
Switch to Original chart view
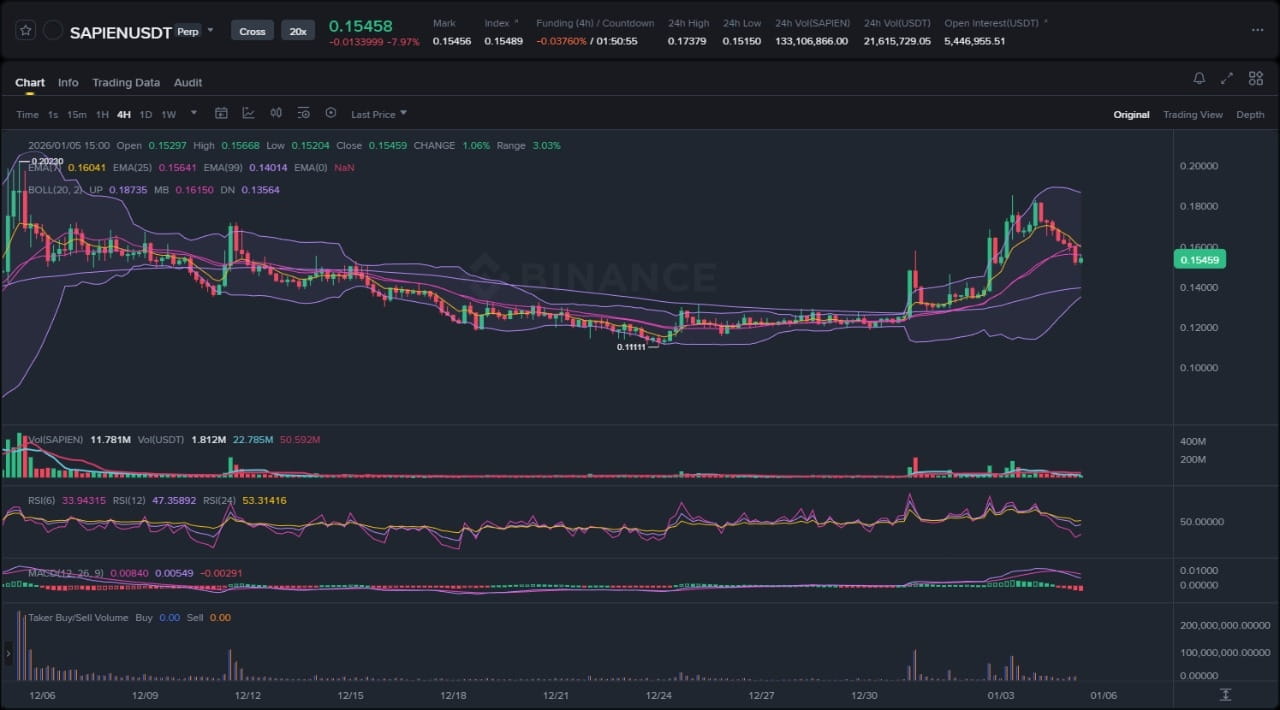coord(1131,115)
